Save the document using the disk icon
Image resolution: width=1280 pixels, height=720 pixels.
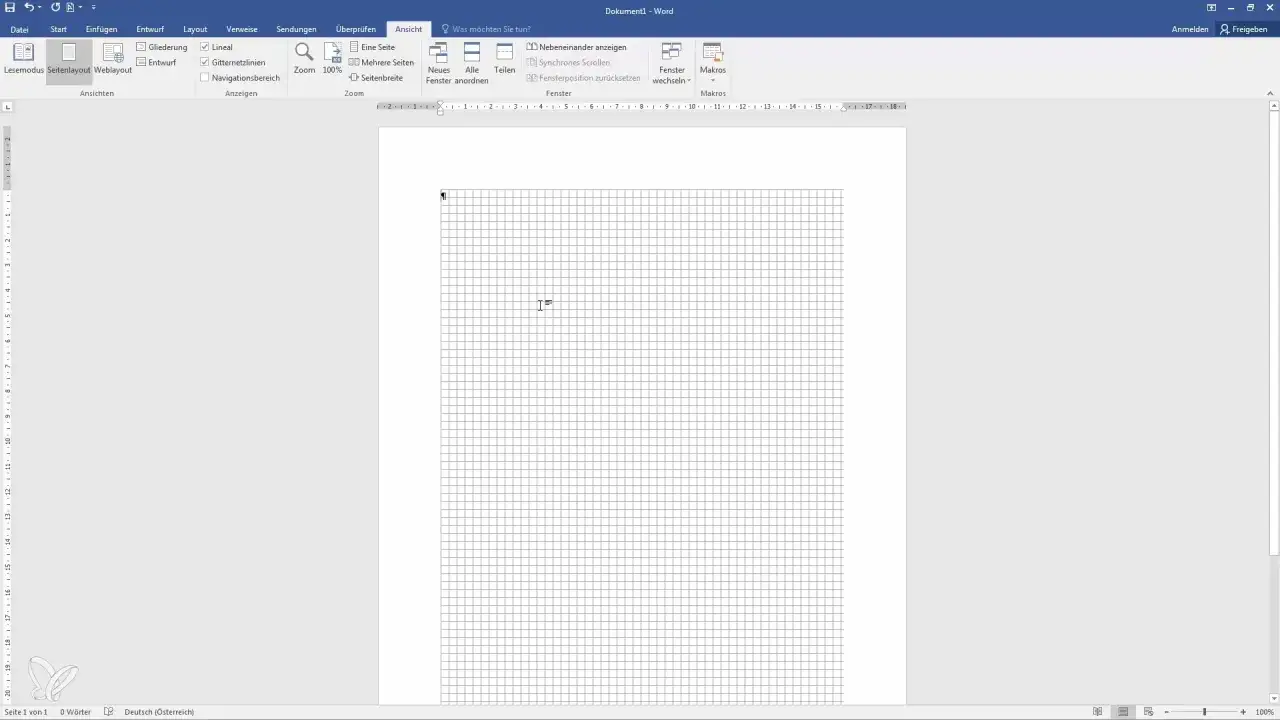tap(9, 7)
